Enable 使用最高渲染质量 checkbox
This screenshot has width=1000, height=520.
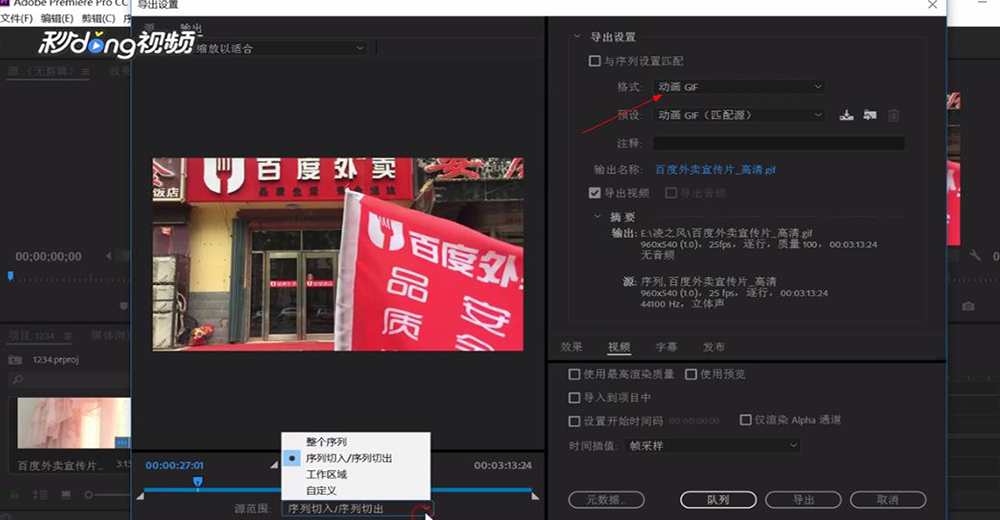(574, 374)
